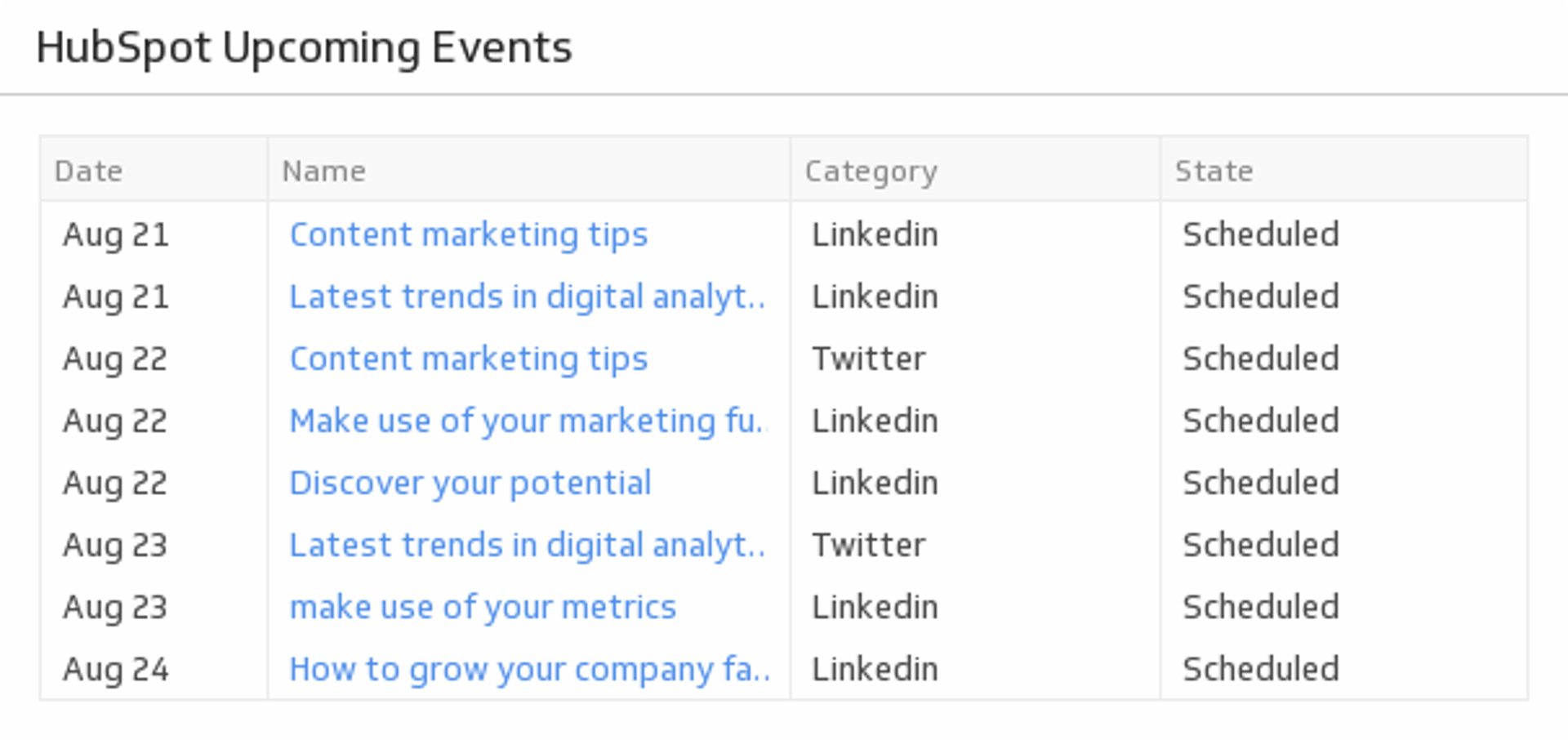Select date cell beside "Discover your potential"
The width and height of the screenshot is (1568, 740).
[115, 484]
